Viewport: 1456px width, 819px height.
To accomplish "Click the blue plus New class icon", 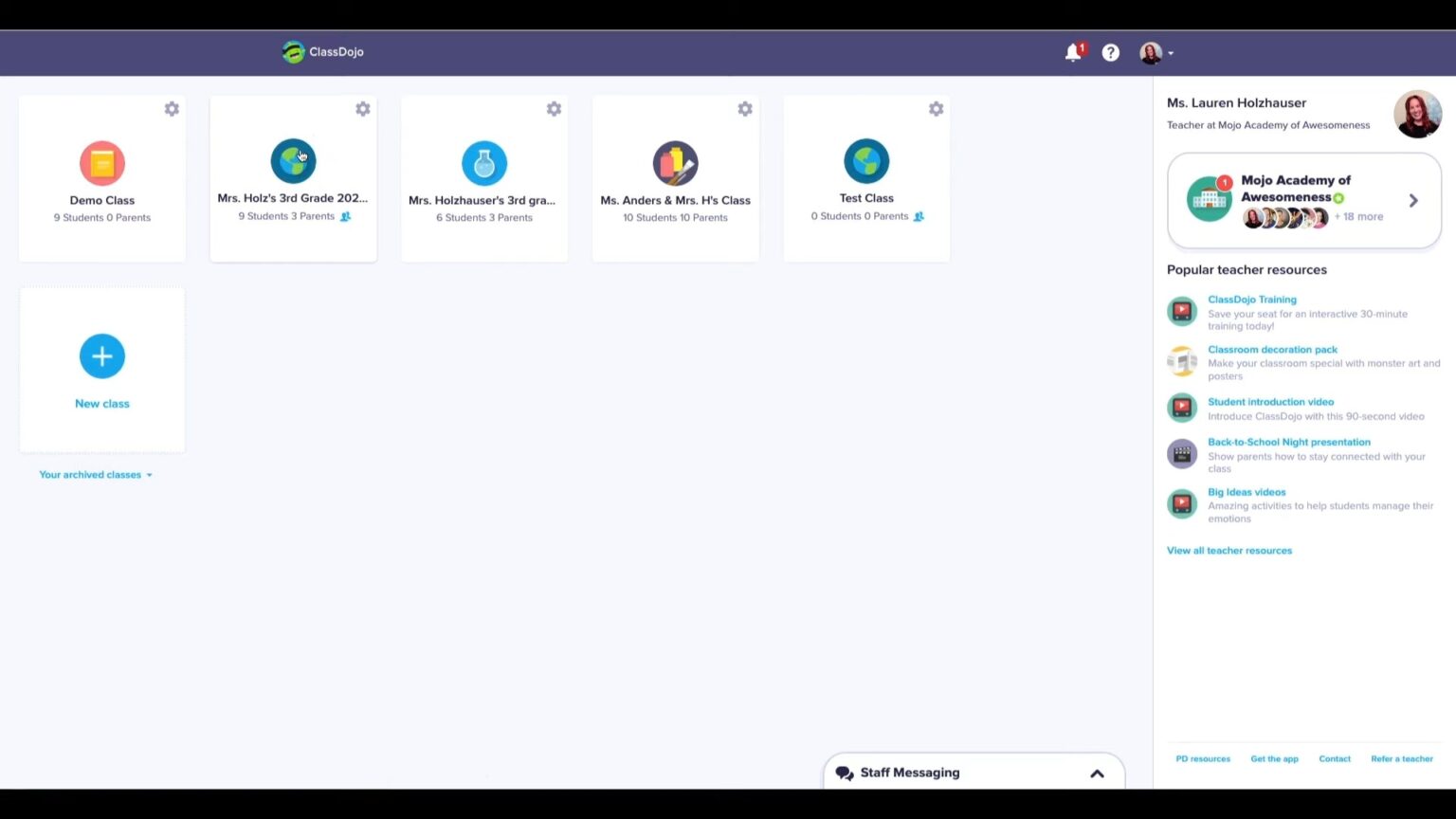I will point(102,356).
